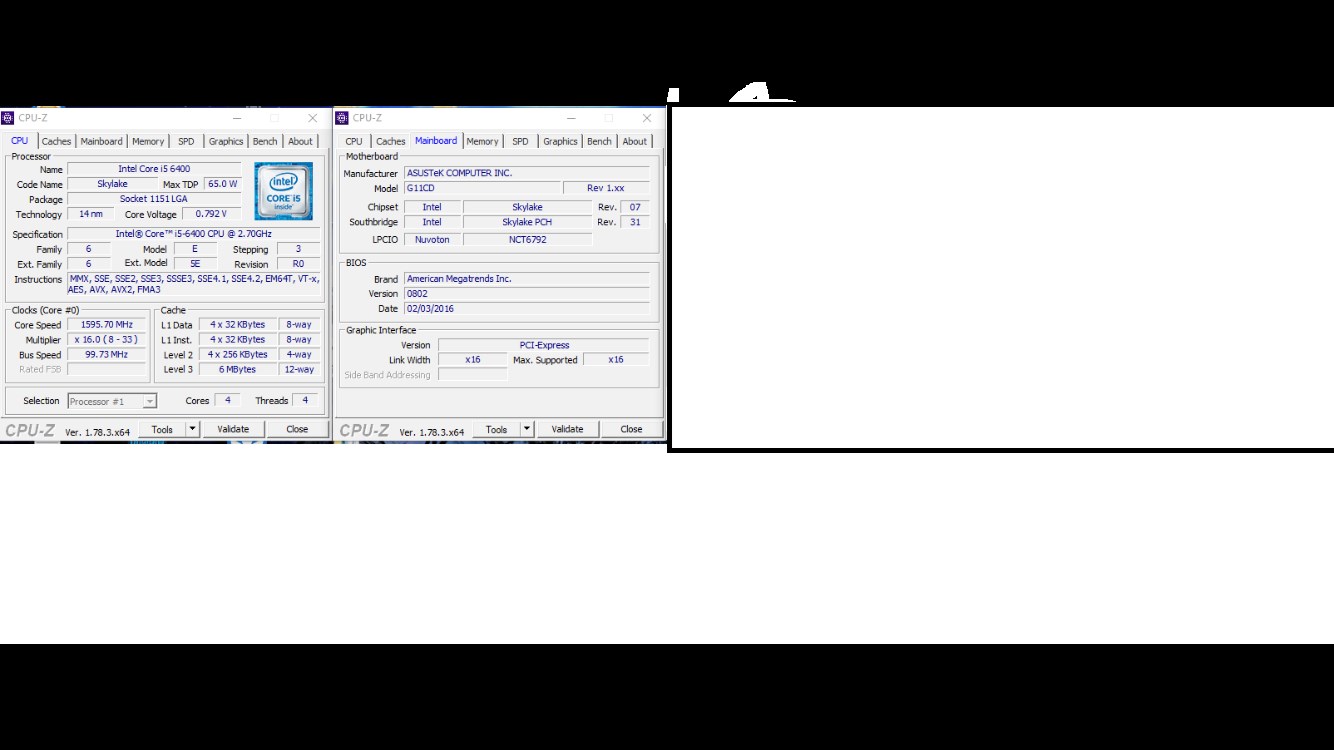Click the Level 3 cache value "6 MBytes"
Screen dimensions: 1334x750
[238, 370]
